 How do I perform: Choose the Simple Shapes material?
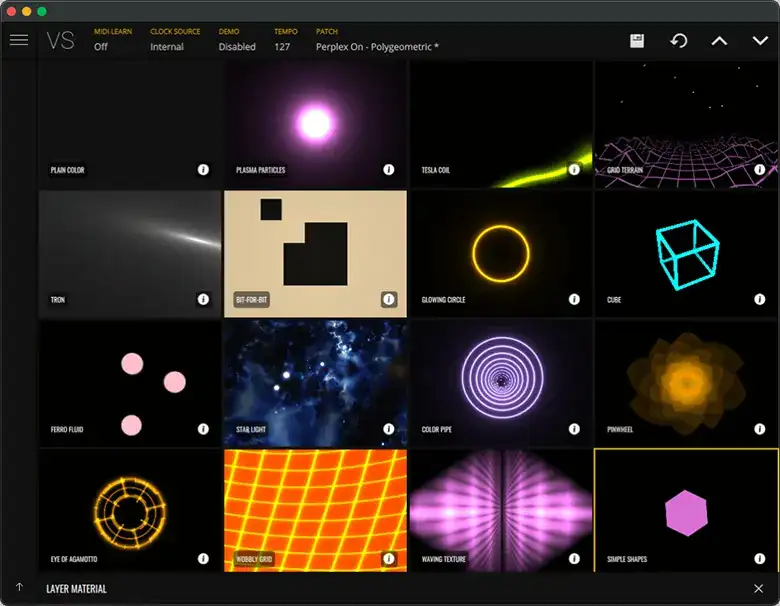pyautogui.click(x=686, y=510)
